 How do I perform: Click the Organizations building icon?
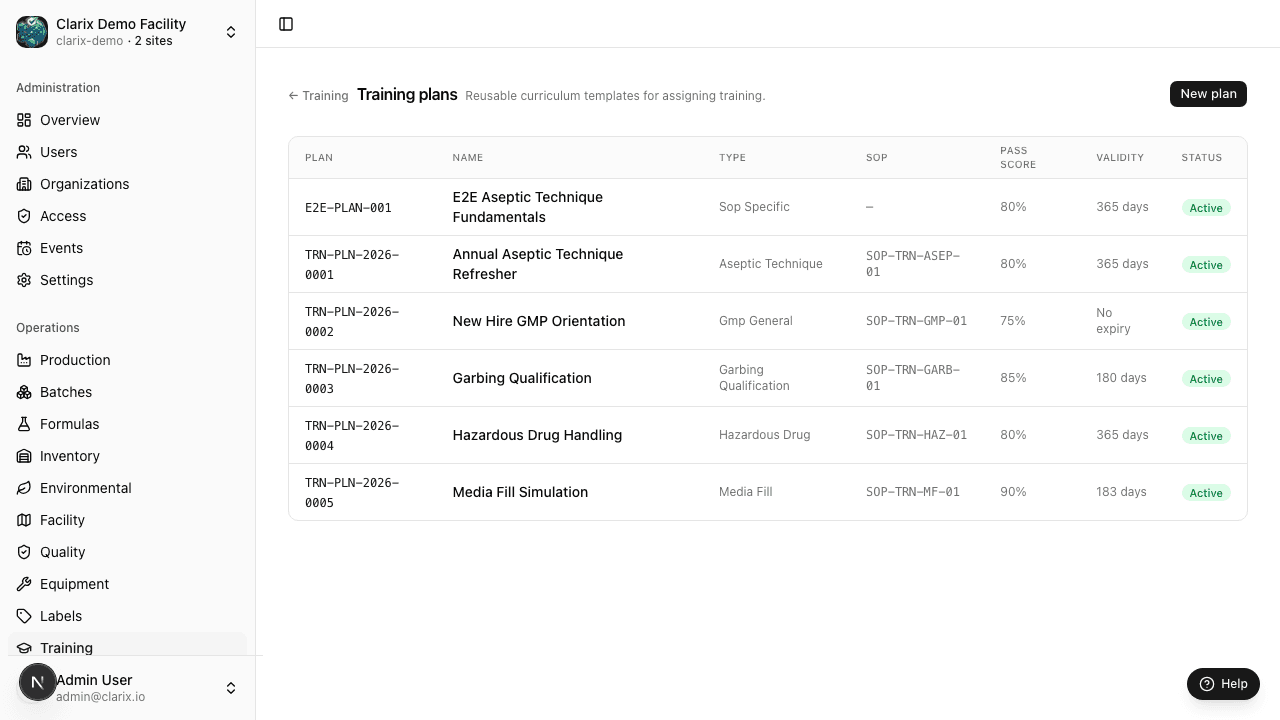click(x=24, y=184)
